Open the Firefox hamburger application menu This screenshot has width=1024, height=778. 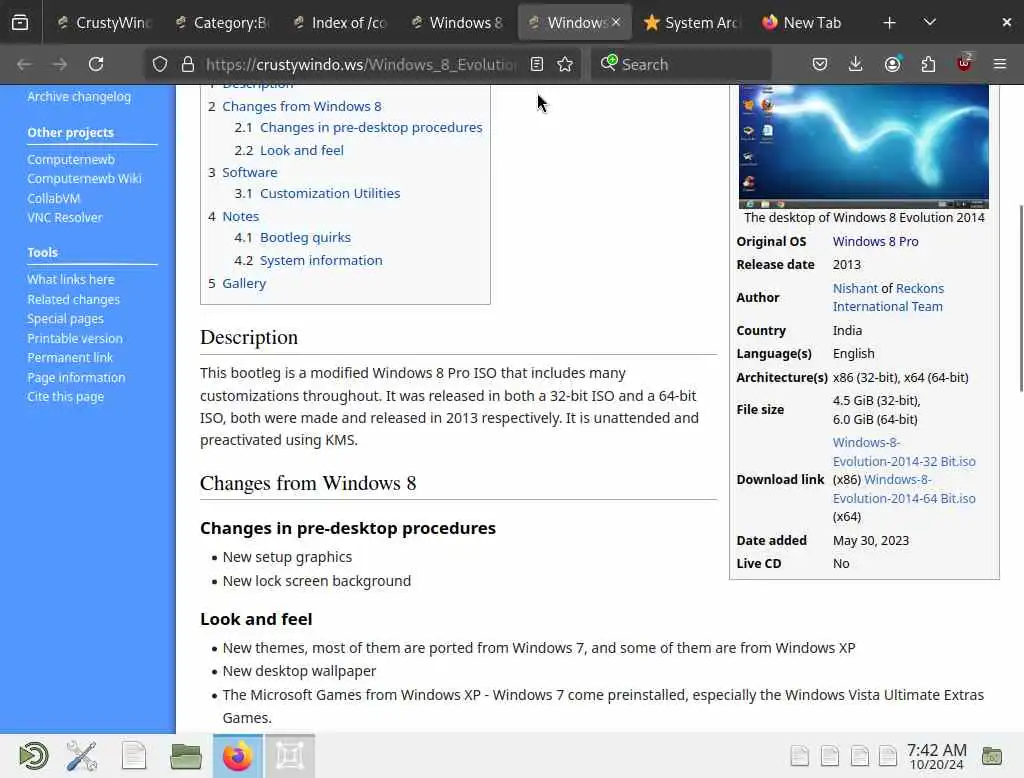[1000, 64]
